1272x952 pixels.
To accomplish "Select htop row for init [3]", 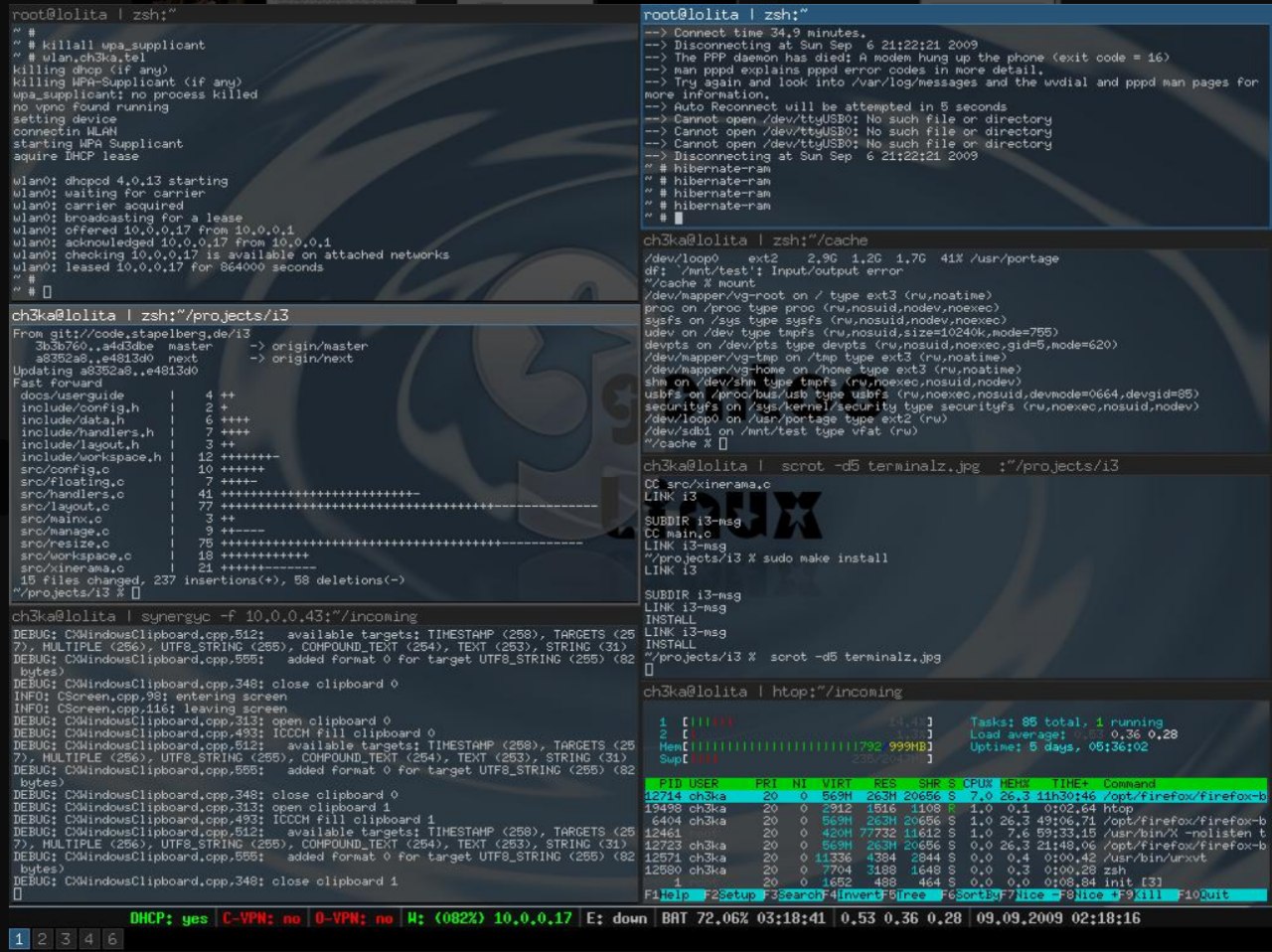I will tap(956, 882).
